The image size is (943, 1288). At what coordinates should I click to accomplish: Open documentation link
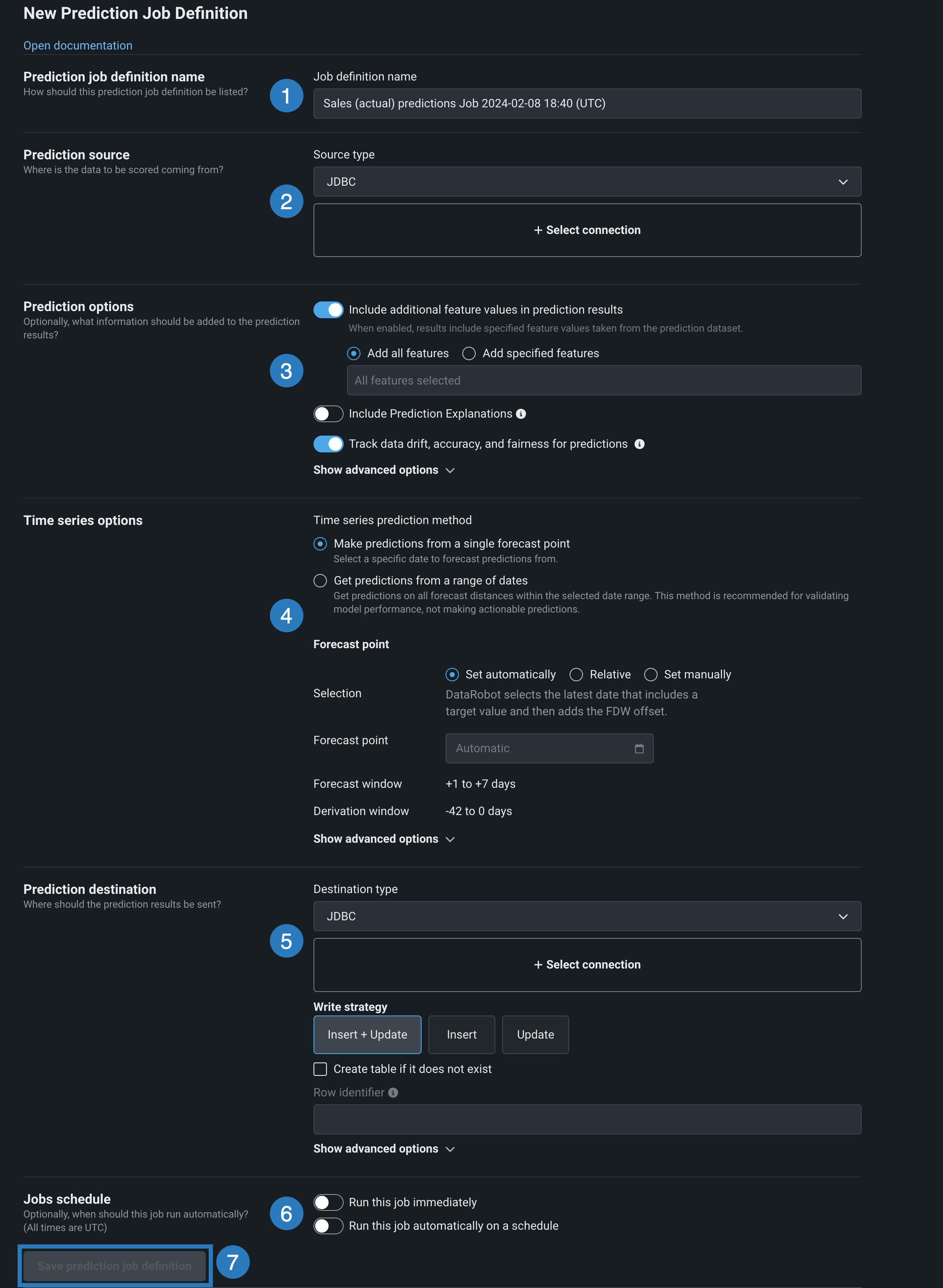click(x=78, y=46)
